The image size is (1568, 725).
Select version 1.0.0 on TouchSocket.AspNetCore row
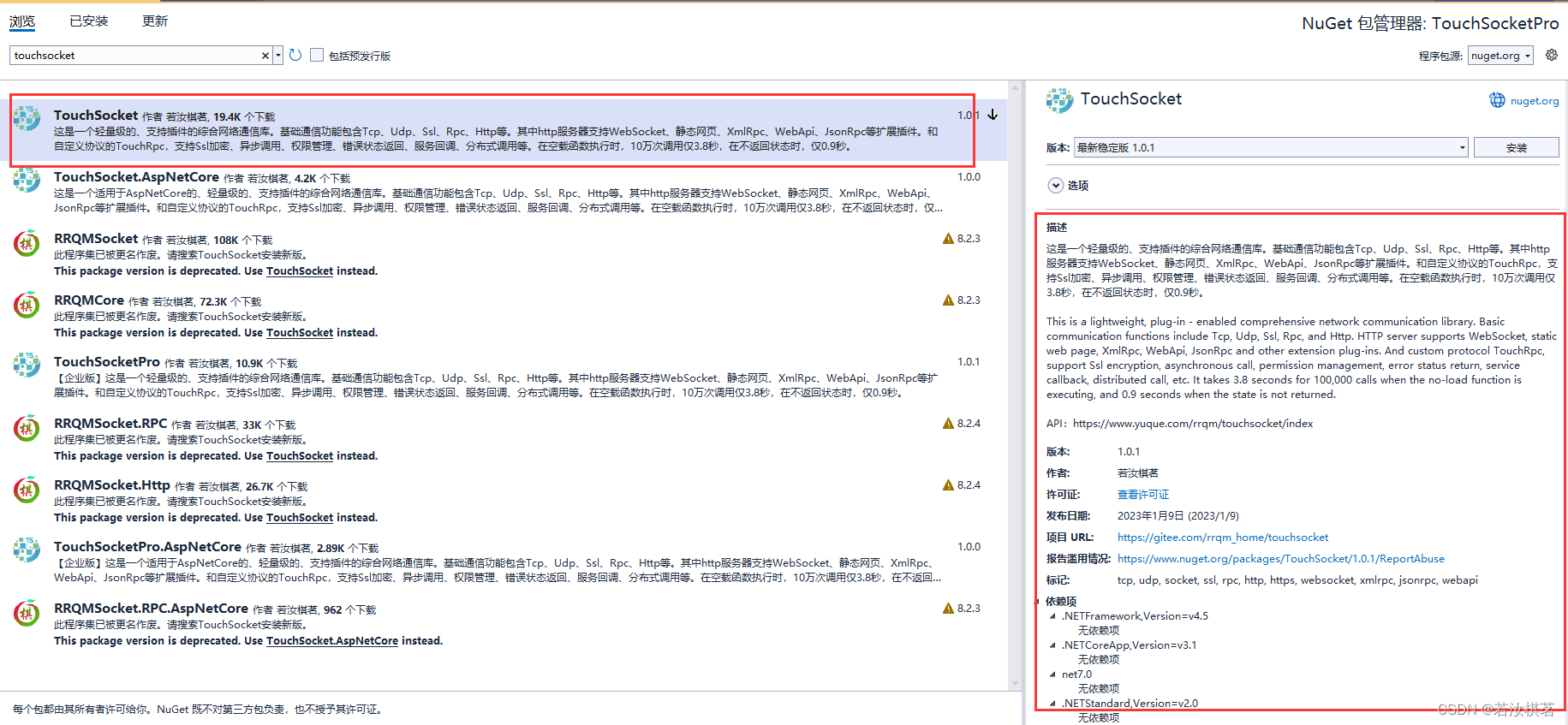pos(969,177)
